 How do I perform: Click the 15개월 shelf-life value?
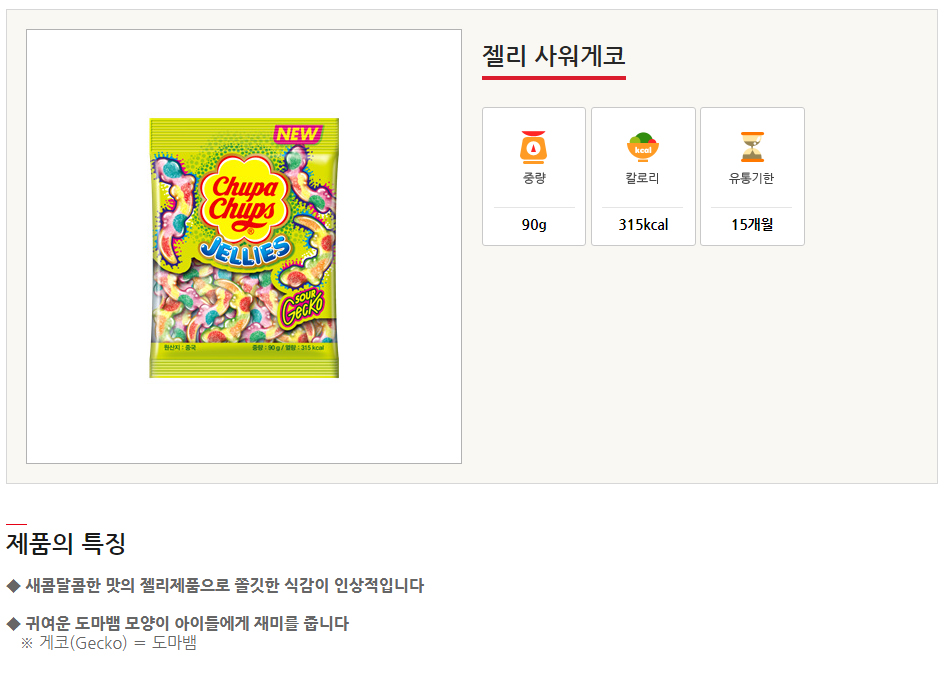point(752,225)
